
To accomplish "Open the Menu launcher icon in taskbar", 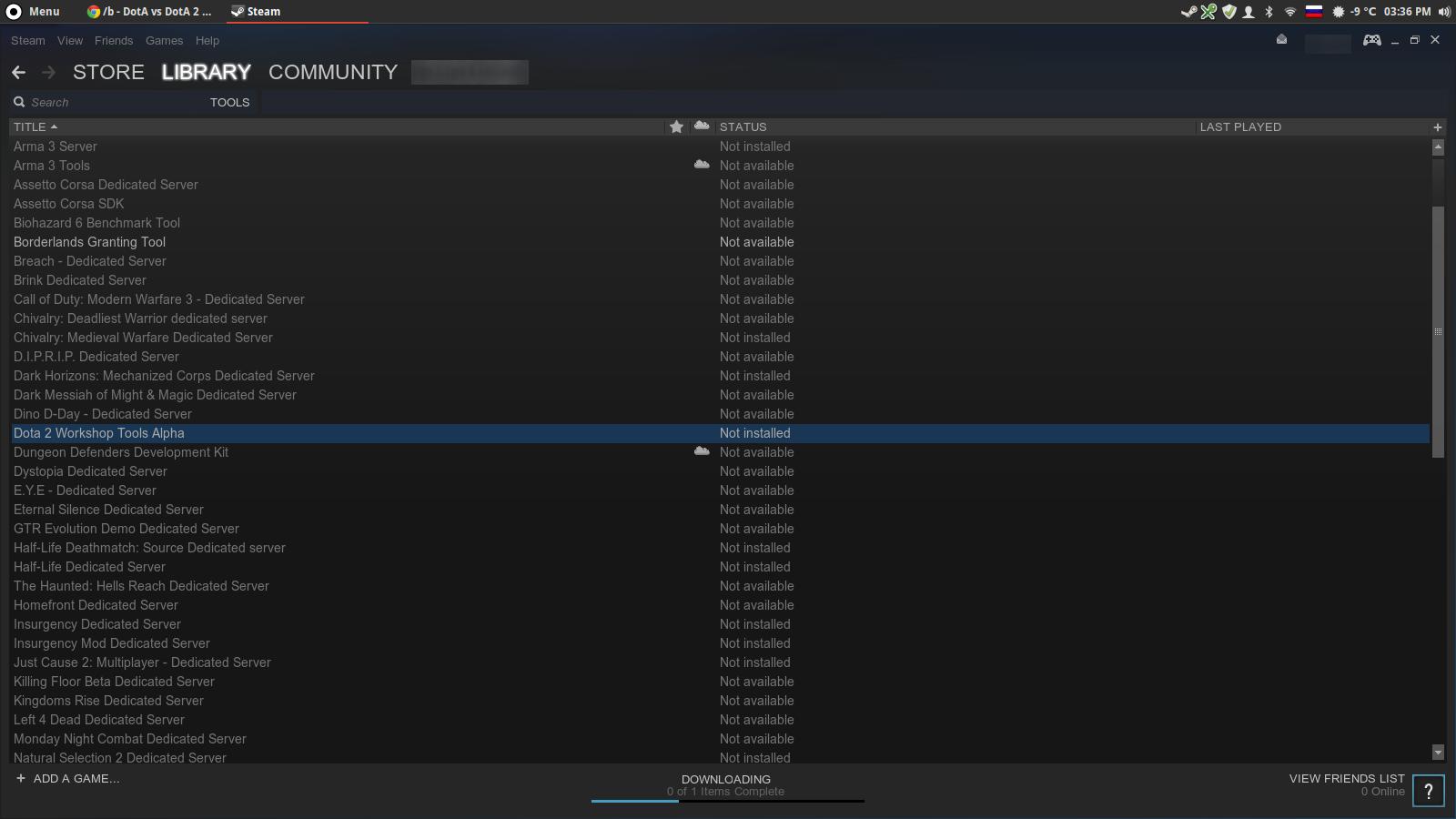I will [x=14, y=12].
